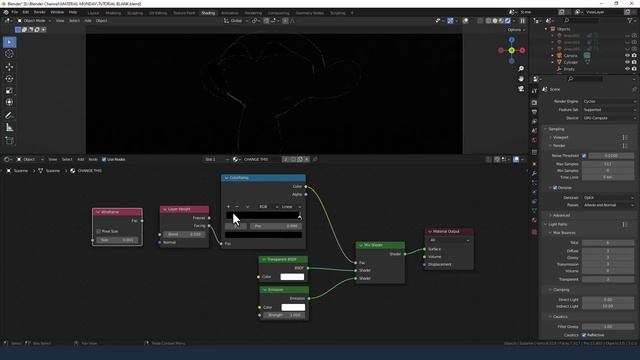Screen dimensions: 640x360
Task: Hide the Empty object in outliner
Action: [627, 69]
